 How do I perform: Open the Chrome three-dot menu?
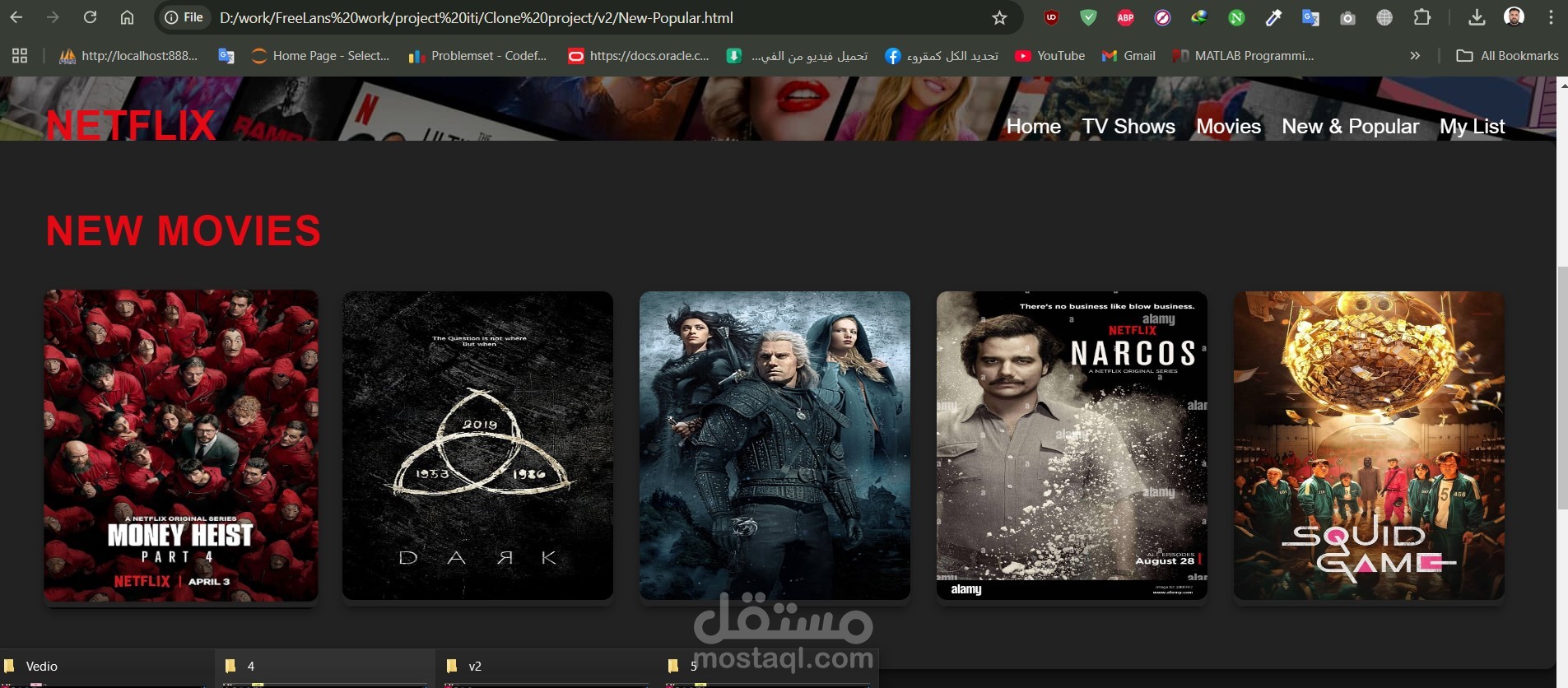tap(1551, 17)
